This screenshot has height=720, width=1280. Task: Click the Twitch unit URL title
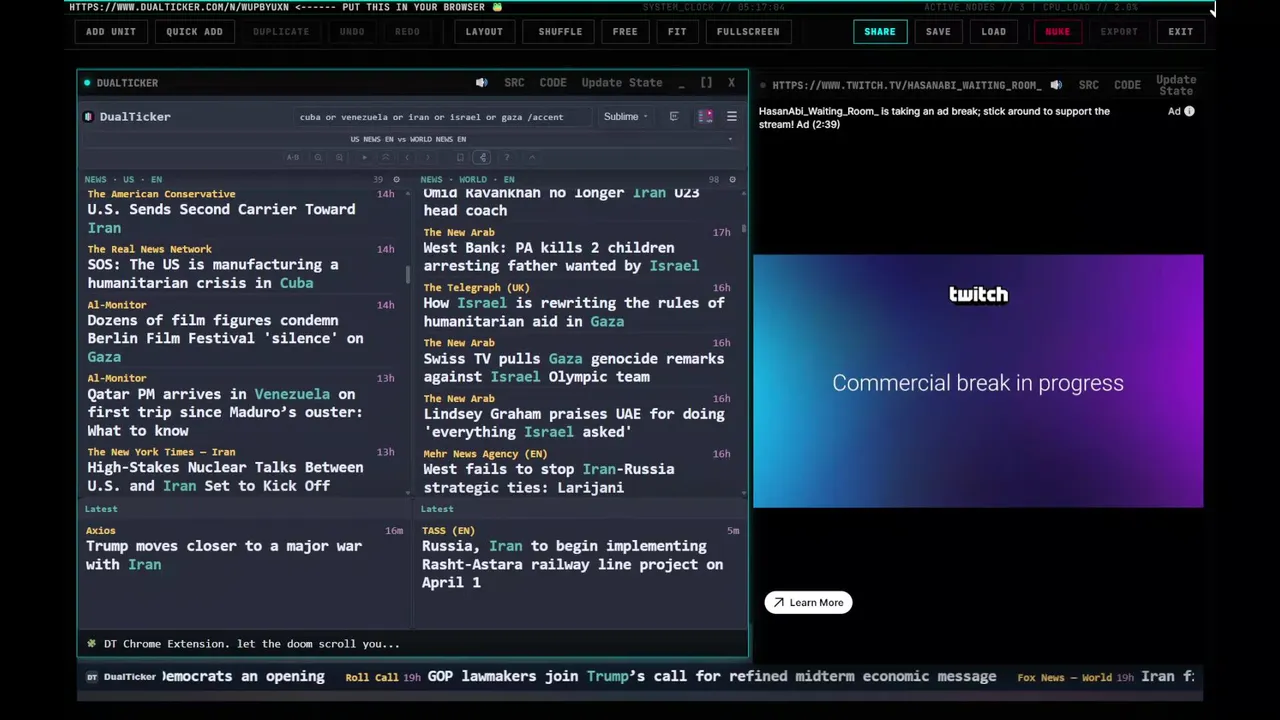point(907,85)
